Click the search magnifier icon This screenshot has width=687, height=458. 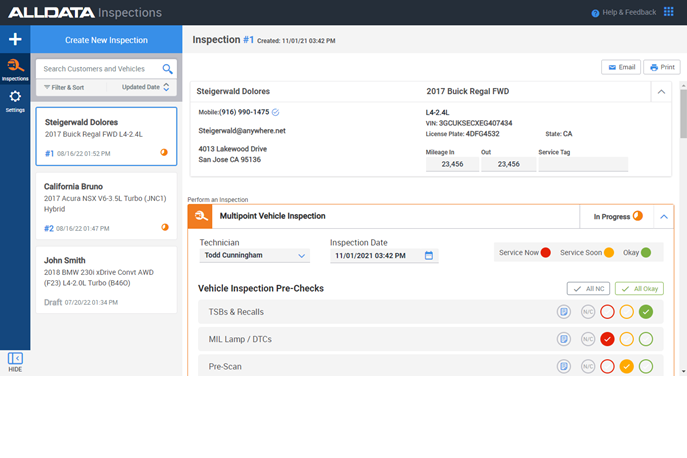pos(167,69)
